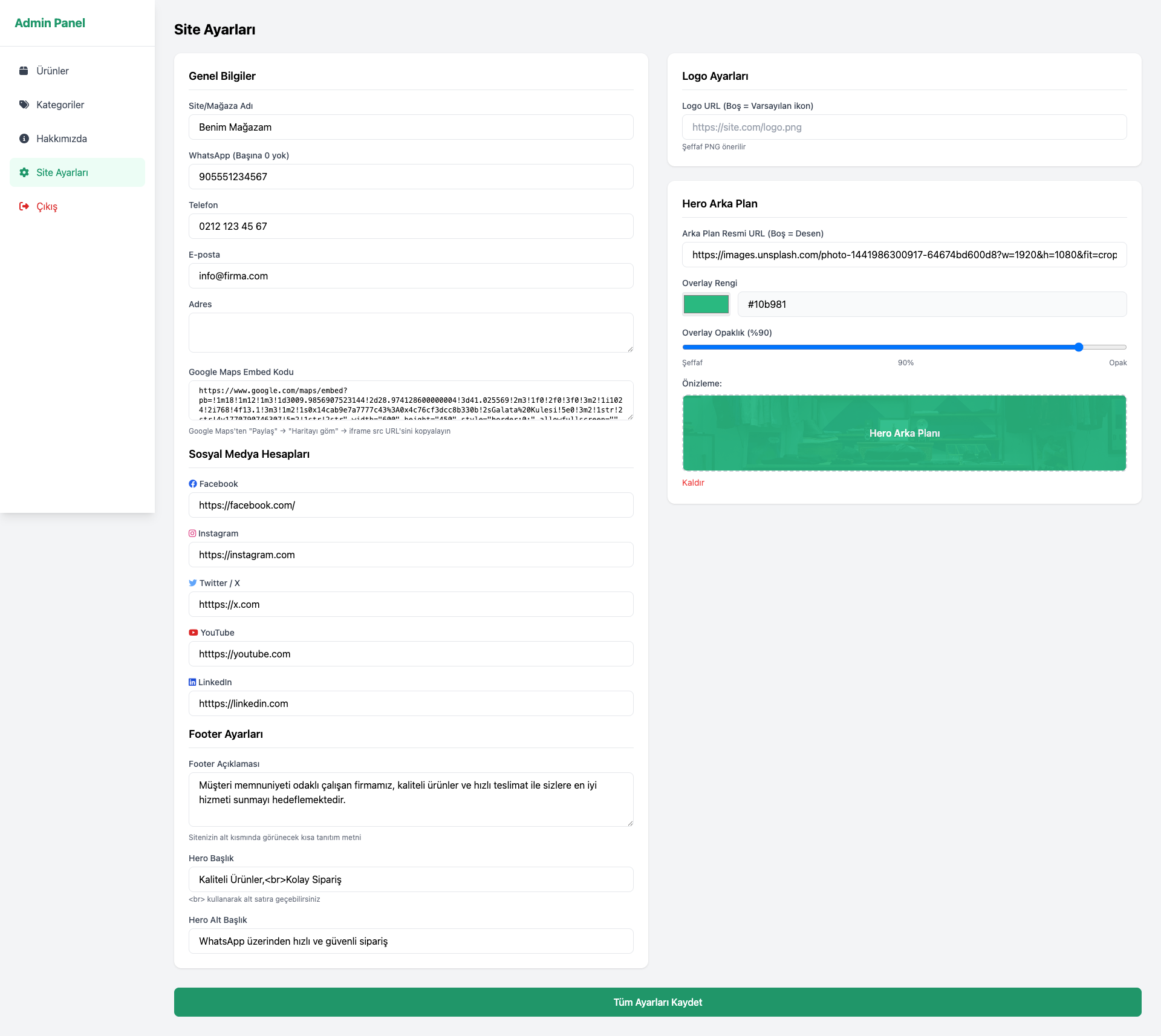Focus the WhatsApp number field
The width and height of the screenshot is (1161, 1036).
point(411,176)
